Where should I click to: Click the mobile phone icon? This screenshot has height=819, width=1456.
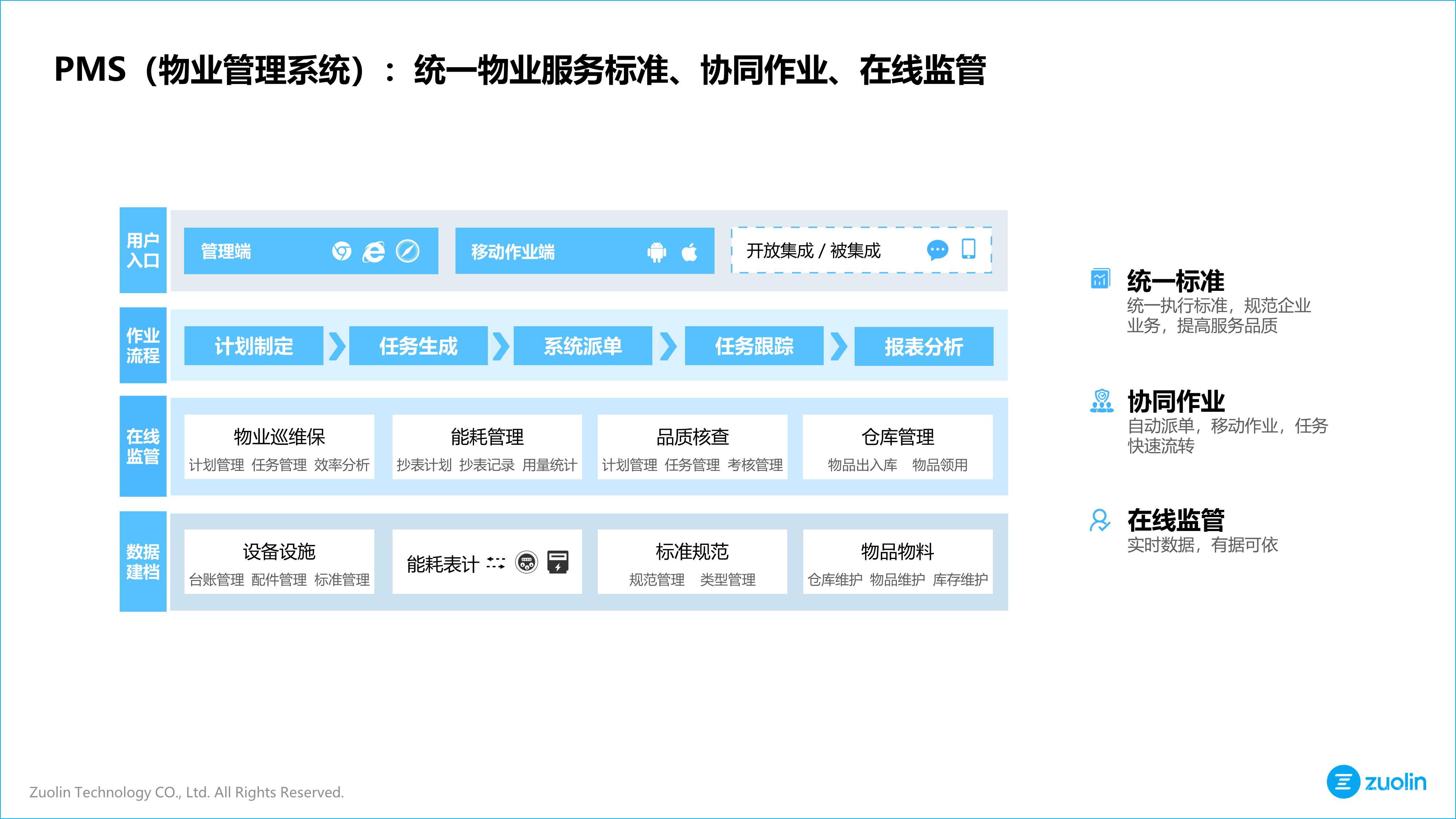pos(968,248)
